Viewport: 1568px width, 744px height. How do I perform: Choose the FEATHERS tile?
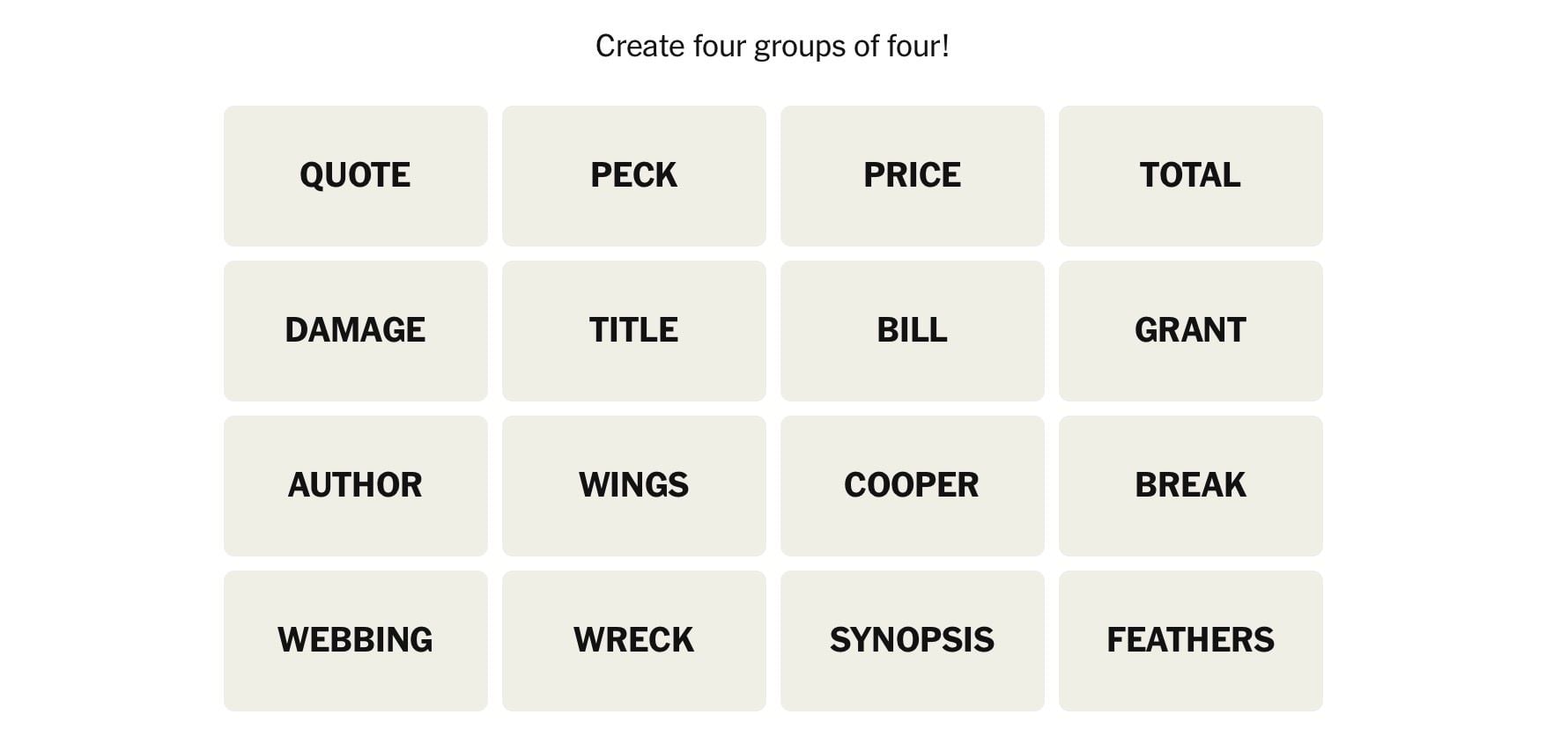tap(1190, 640)
